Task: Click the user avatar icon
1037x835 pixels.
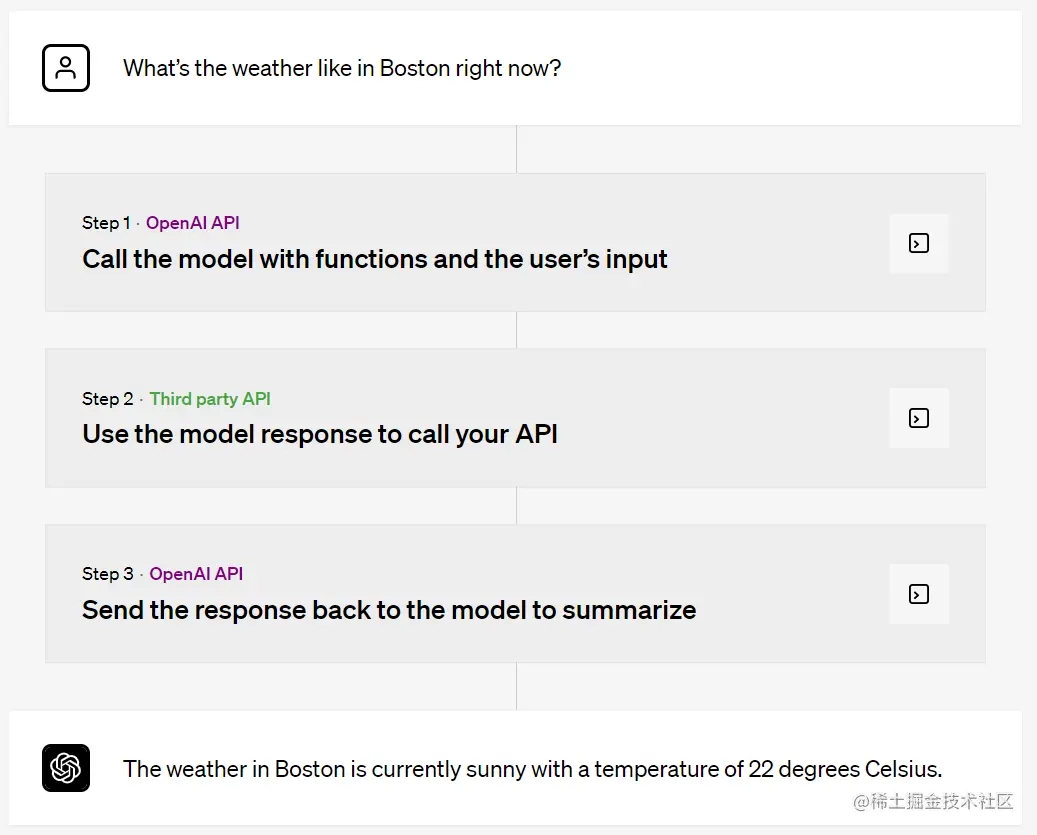Action: click(65, 68)
